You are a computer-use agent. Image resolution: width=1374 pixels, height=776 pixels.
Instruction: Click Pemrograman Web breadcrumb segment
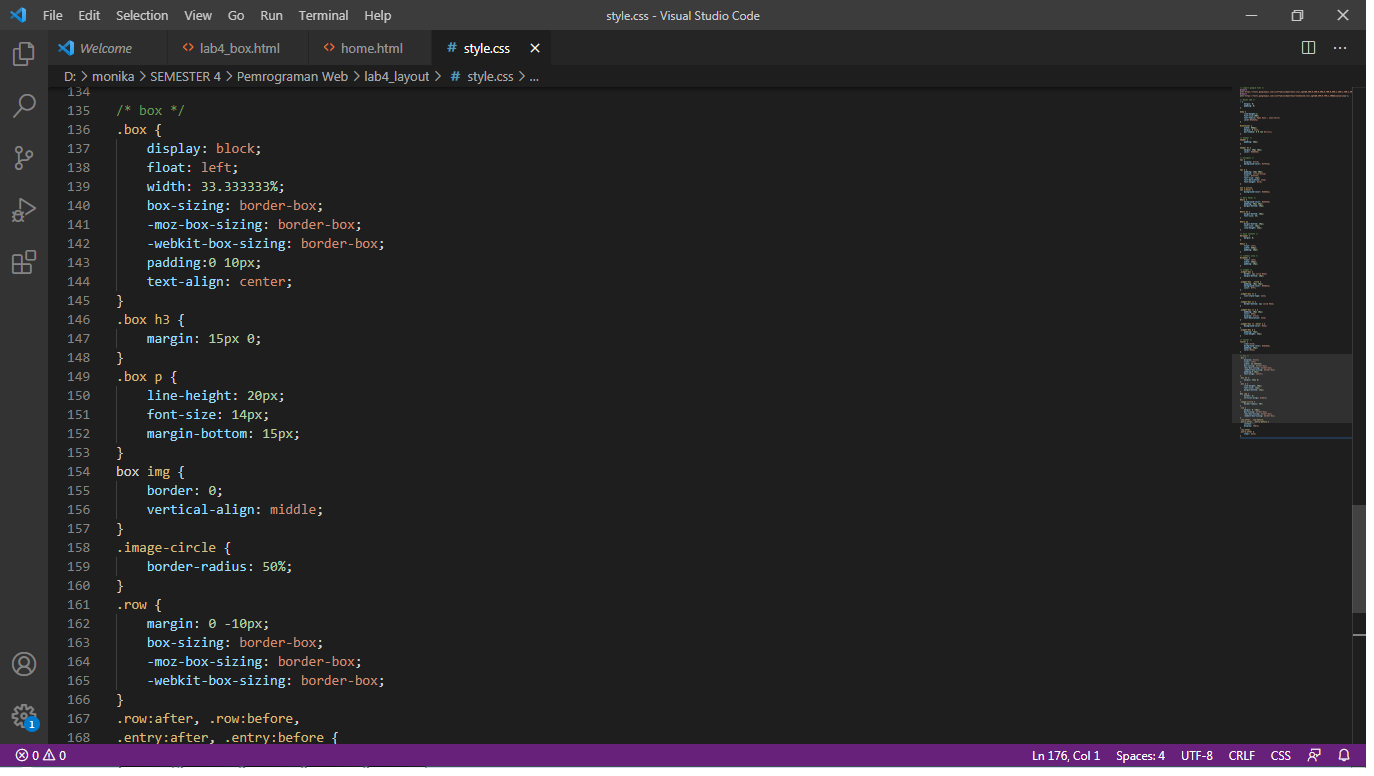tap(292, 76)
